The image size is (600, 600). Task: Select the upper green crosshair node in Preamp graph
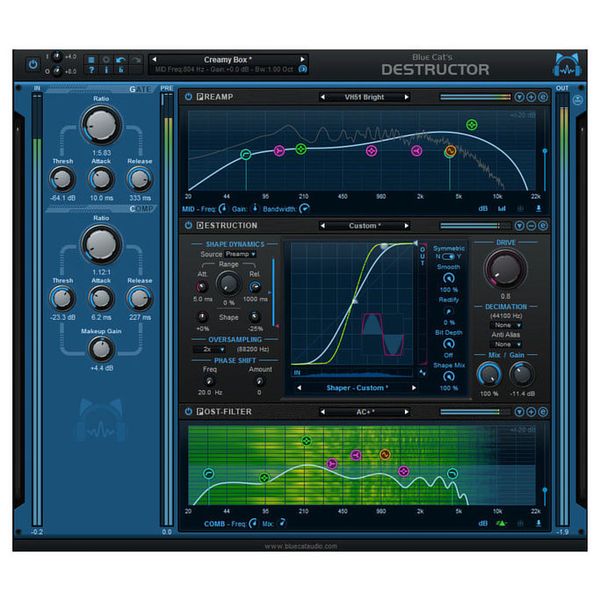point(472,124)
